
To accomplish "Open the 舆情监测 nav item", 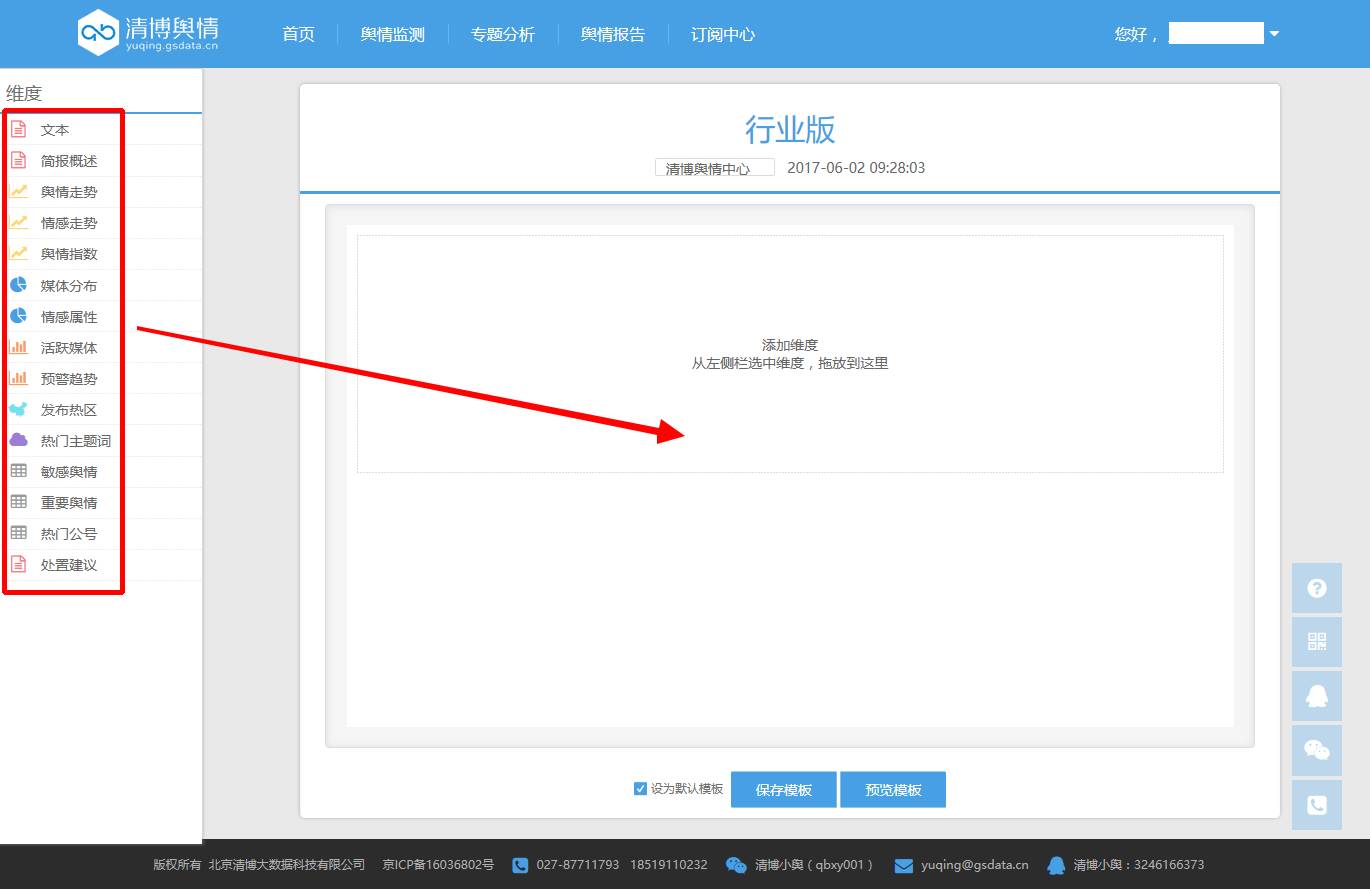I will pyautogui.click(x=393, y=34).
